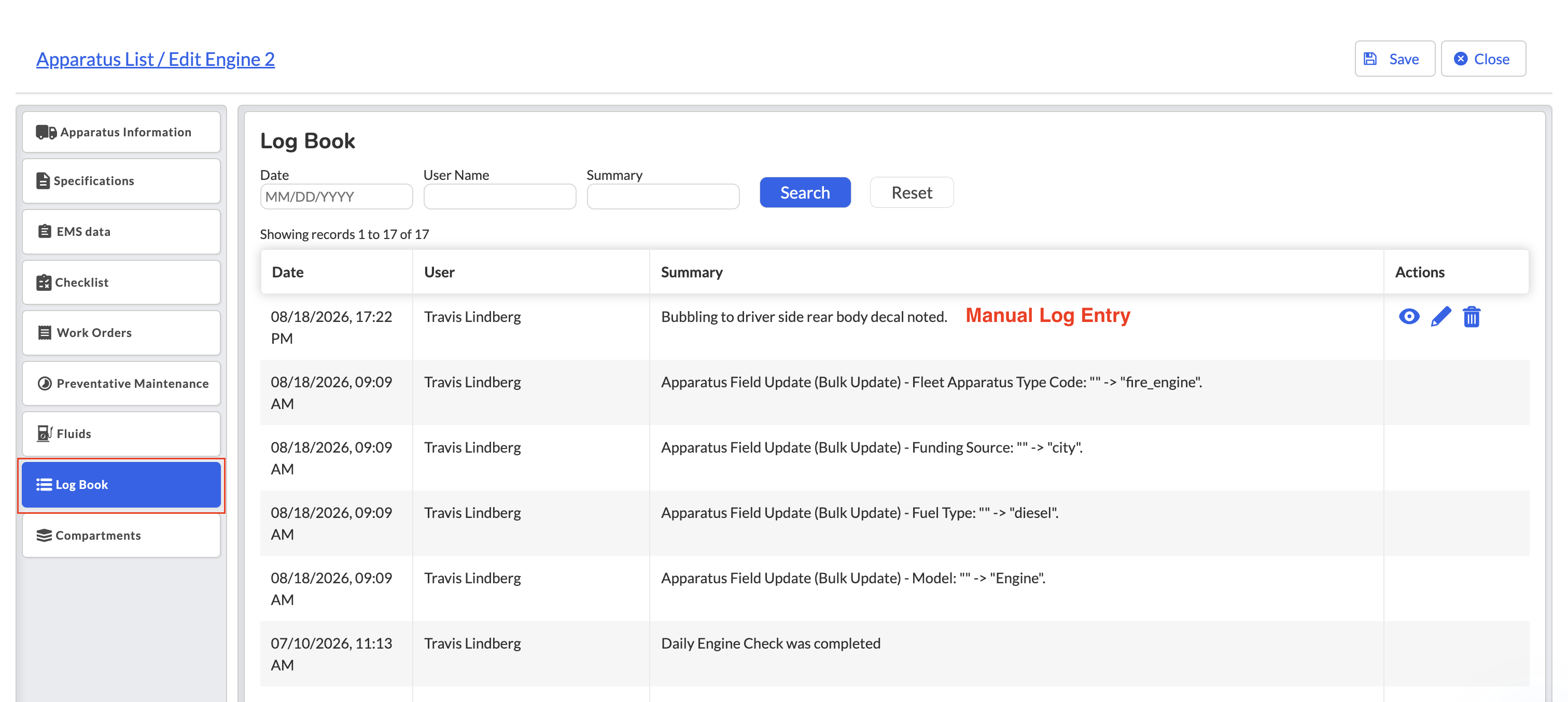Image resolution: width=1568 pixels, height=702 pixels.
Task: Click 'Showing records 1 to 17 of 17' text
Action: [x=344, y=234]
